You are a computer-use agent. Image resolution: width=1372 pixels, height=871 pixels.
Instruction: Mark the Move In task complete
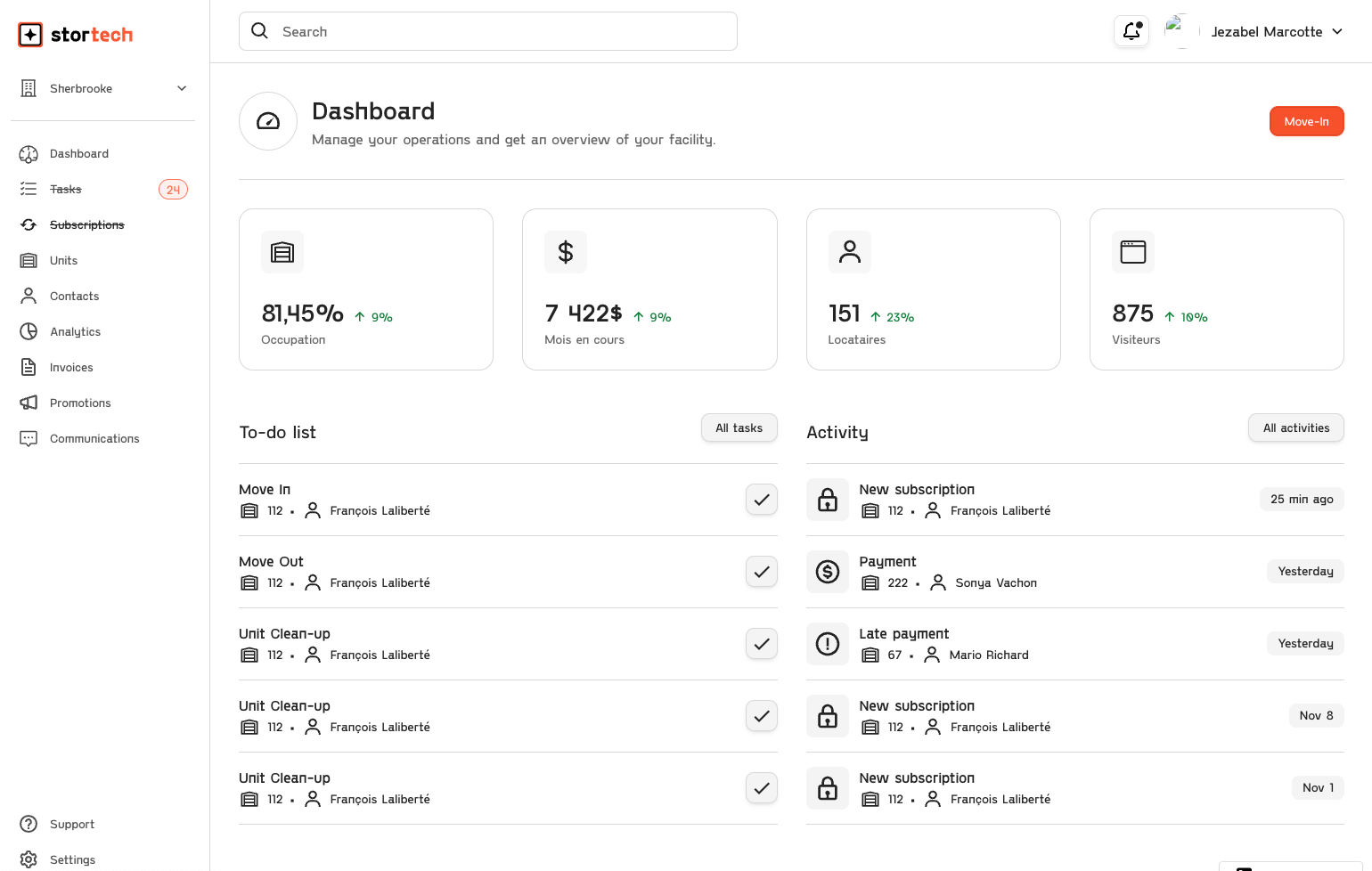(762, 499)
